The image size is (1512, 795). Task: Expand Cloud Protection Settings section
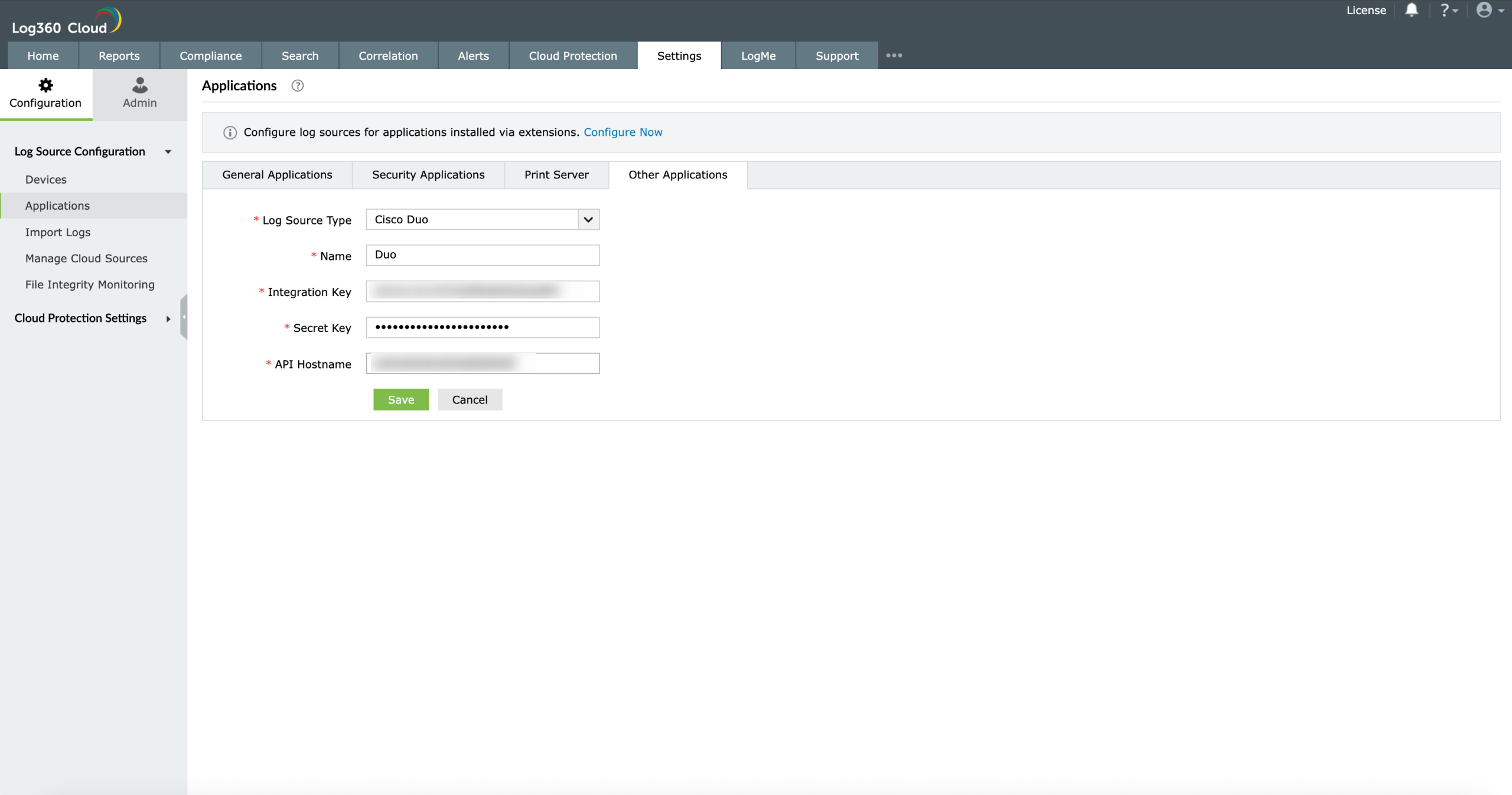tap(168, 319)
